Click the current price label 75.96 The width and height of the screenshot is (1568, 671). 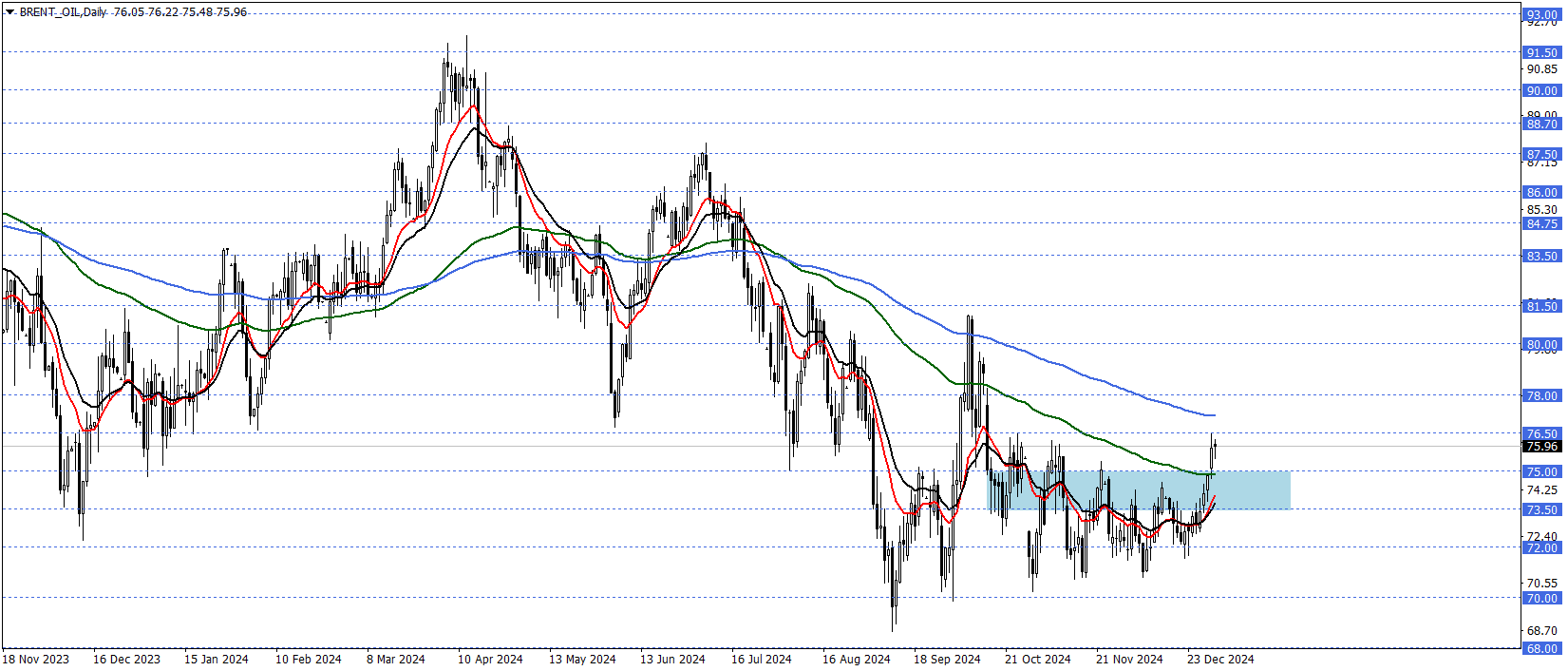pos(1541,447)
